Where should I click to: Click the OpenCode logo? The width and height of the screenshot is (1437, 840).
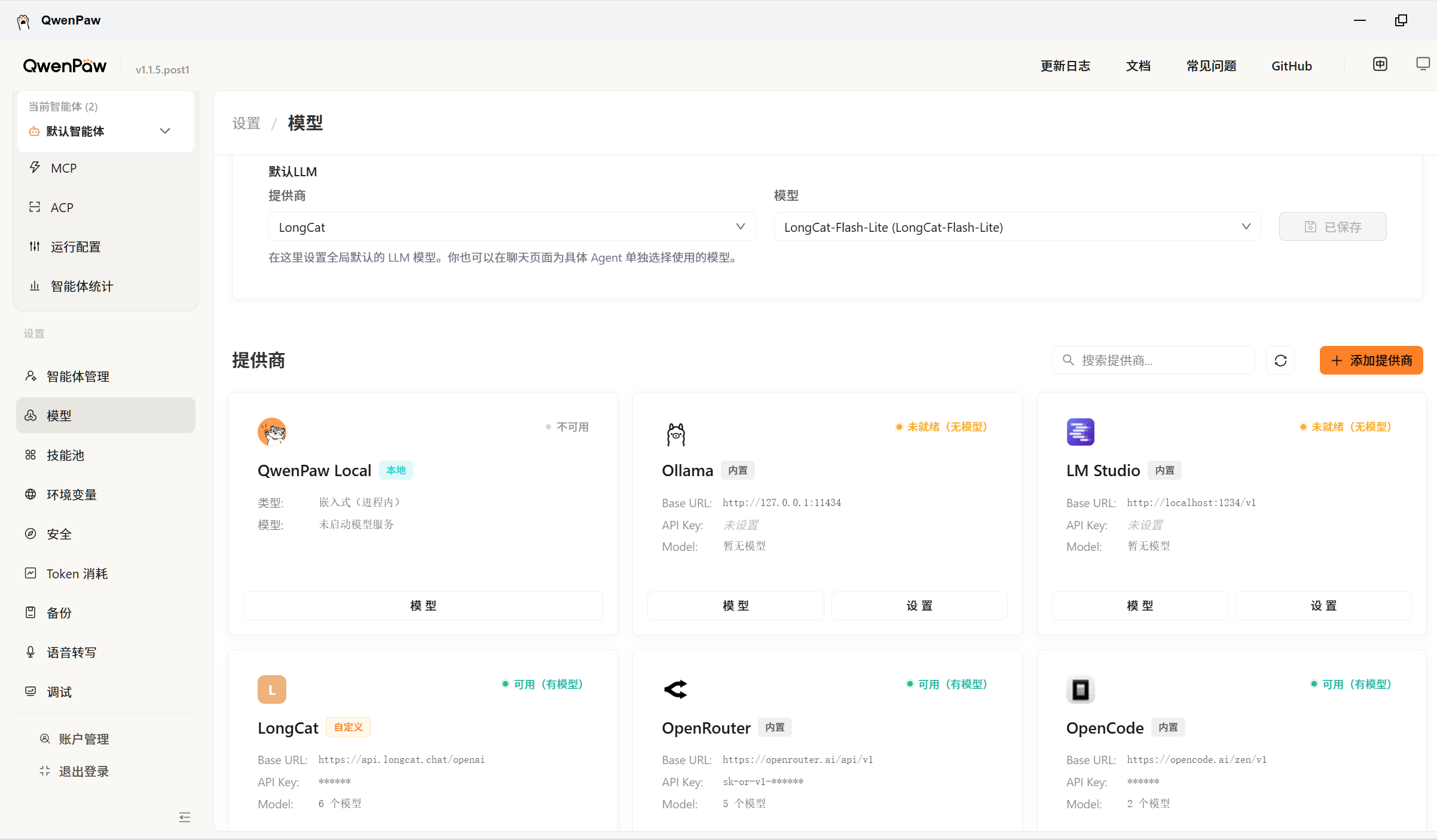pyautogui.click(x=1081, y=689)
